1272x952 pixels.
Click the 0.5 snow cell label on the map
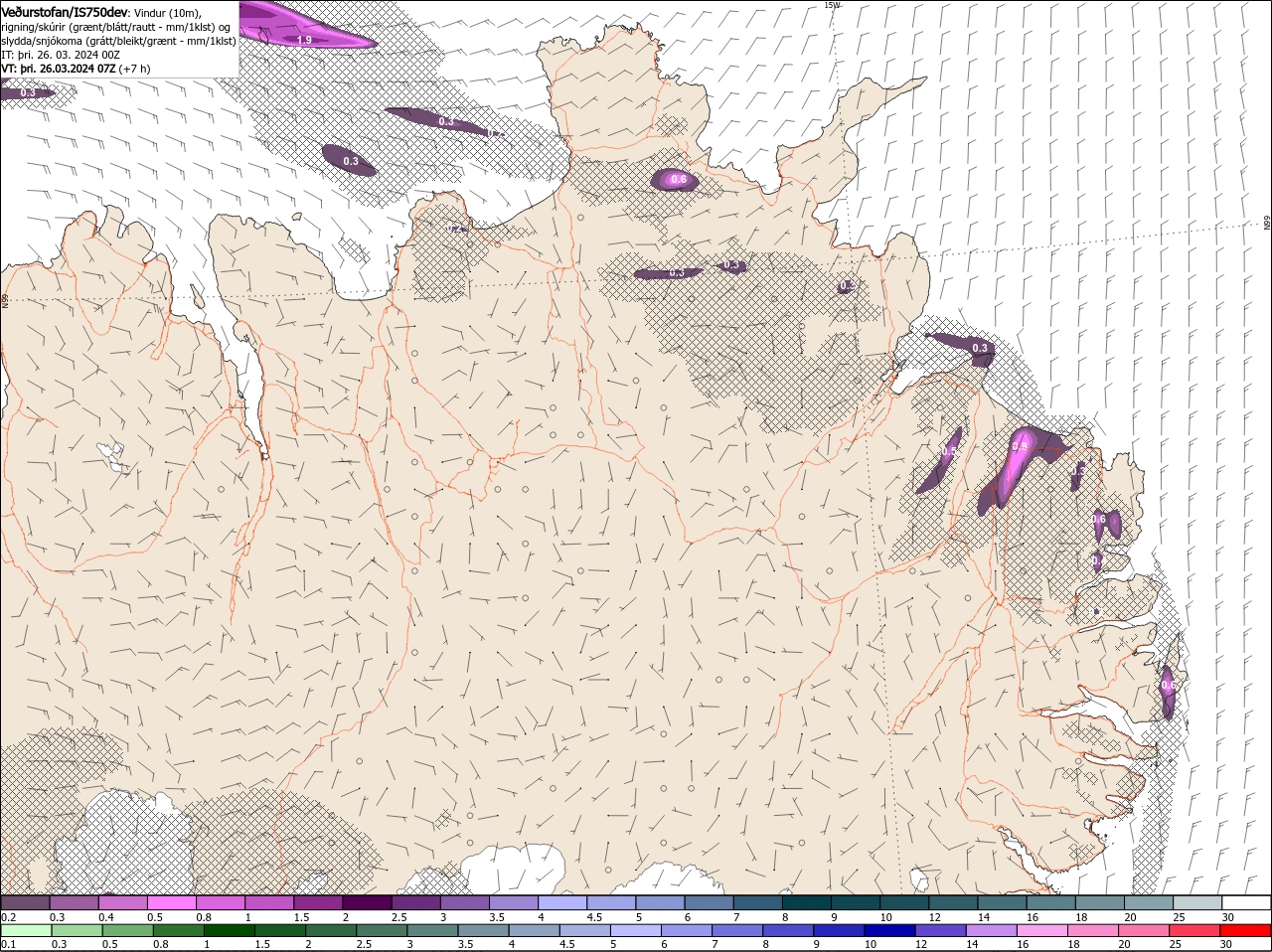click(948, 451)
